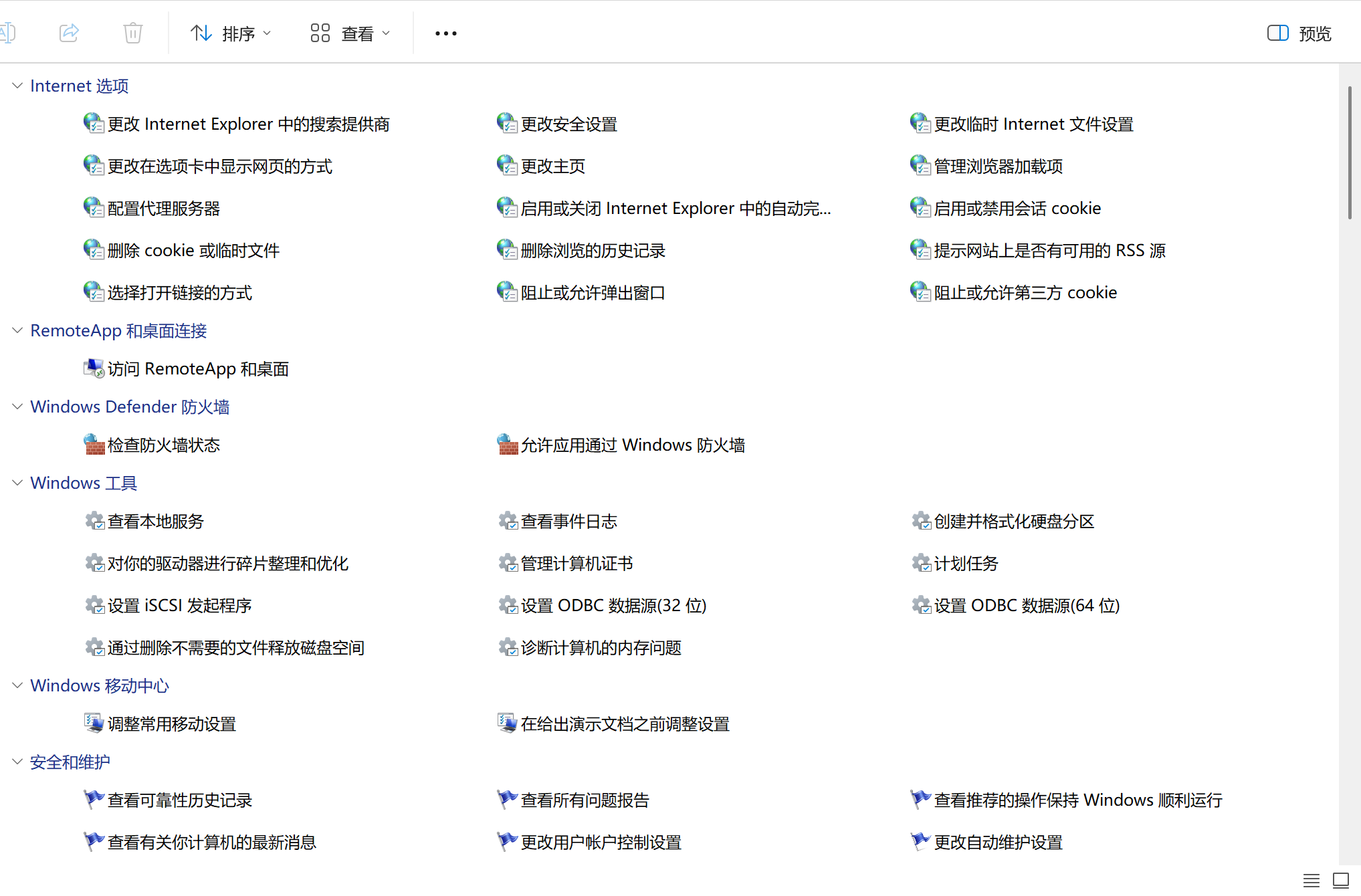Open 删除 cookie 或临时文件

coord(194,251)
